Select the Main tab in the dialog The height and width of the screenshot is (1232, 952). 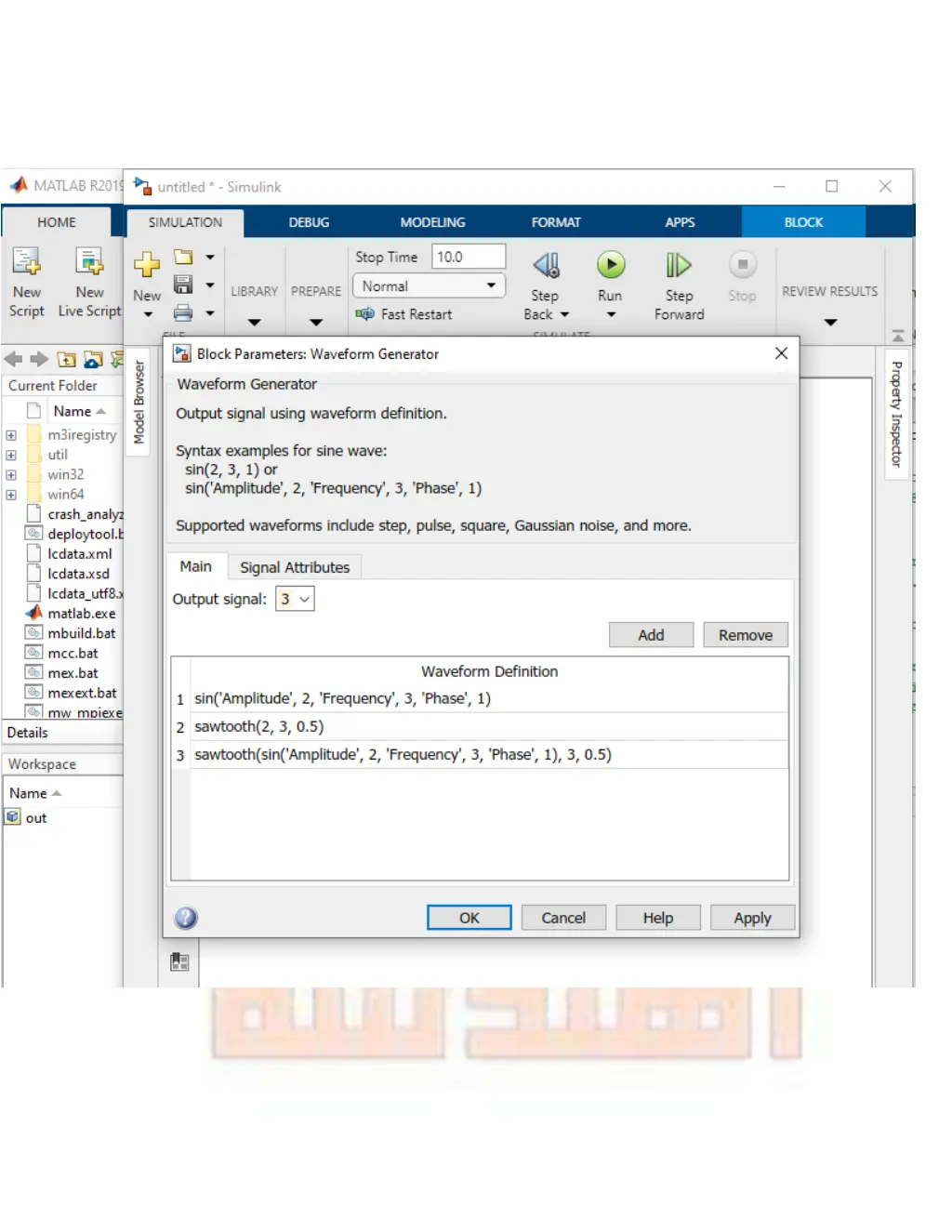pos(195,566)
